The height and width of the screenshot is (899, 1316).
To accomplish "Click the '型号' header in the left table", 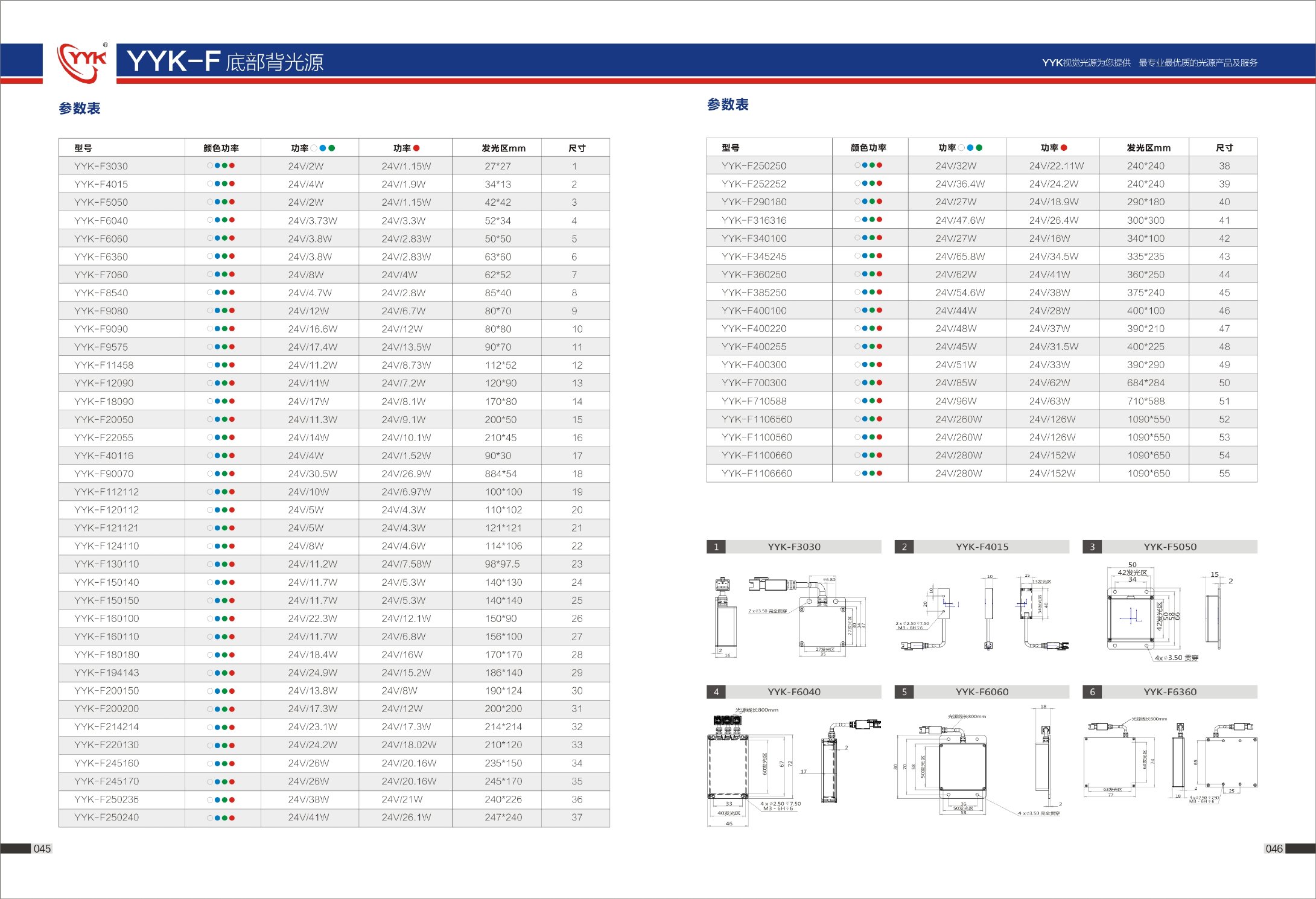I will coord(83,148).
